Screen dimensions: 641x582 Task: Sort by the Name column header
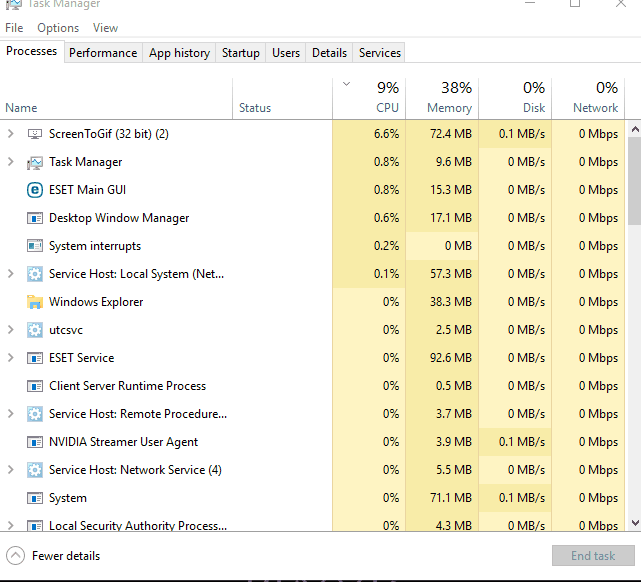(x=116, y=98)
